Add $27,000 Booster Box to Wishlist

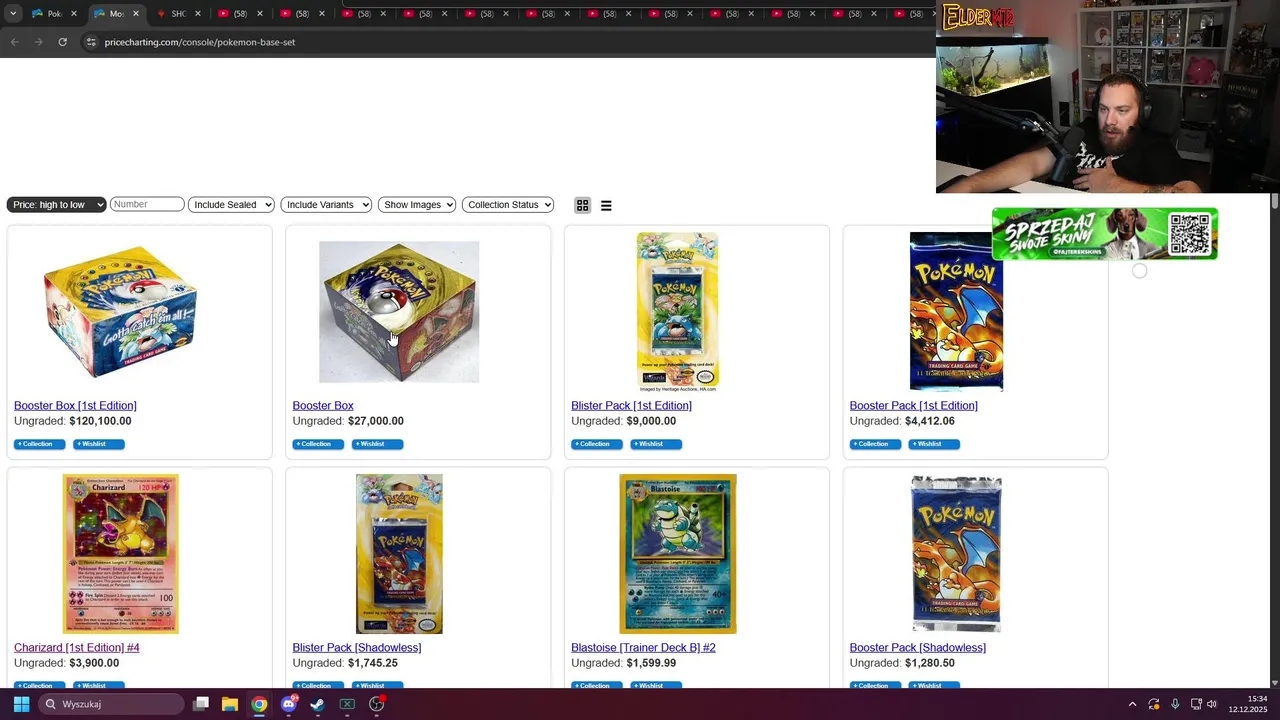(377, 444)
